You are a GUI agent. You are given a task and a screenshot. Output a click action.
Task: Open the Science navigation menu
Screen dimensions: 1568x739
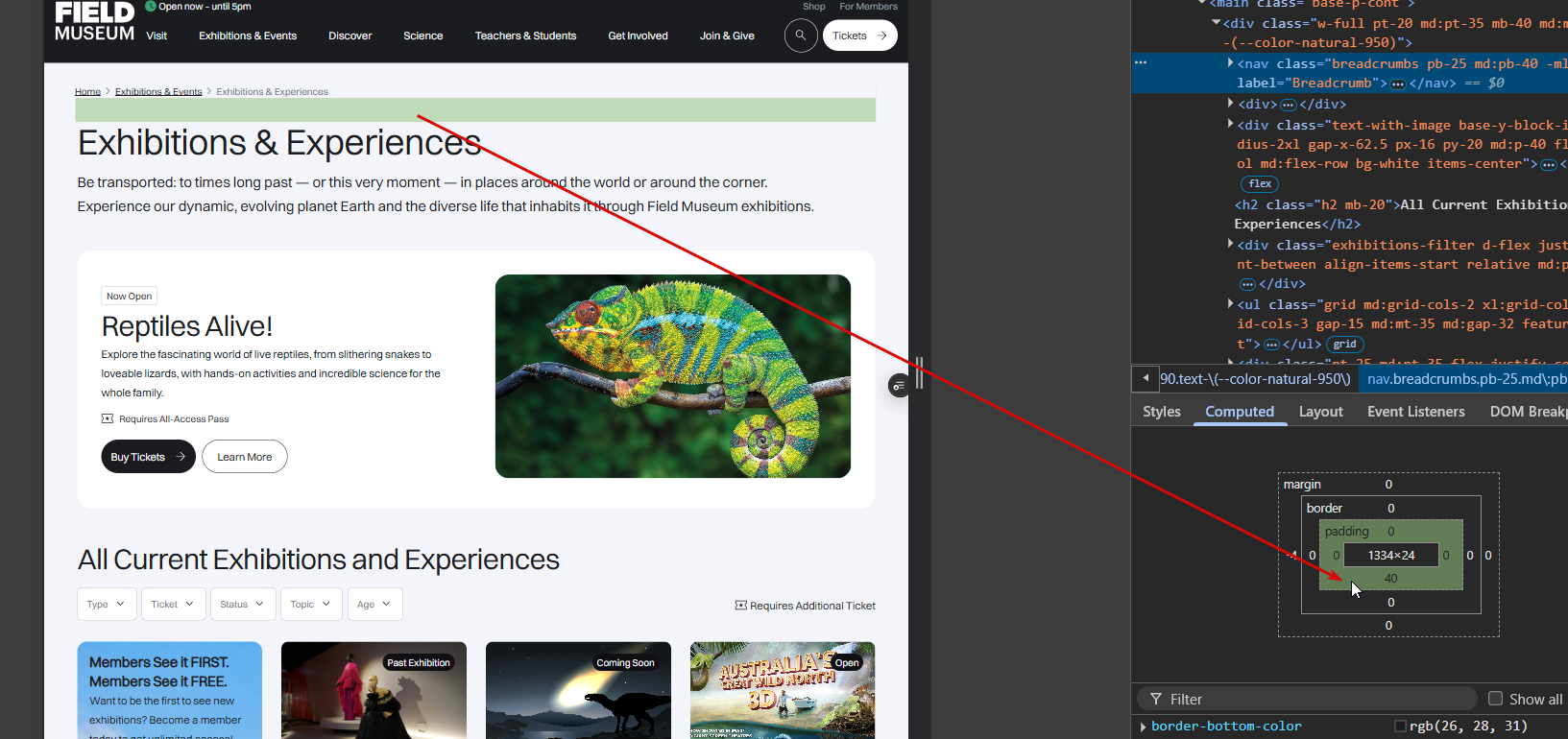pos(423,36)
